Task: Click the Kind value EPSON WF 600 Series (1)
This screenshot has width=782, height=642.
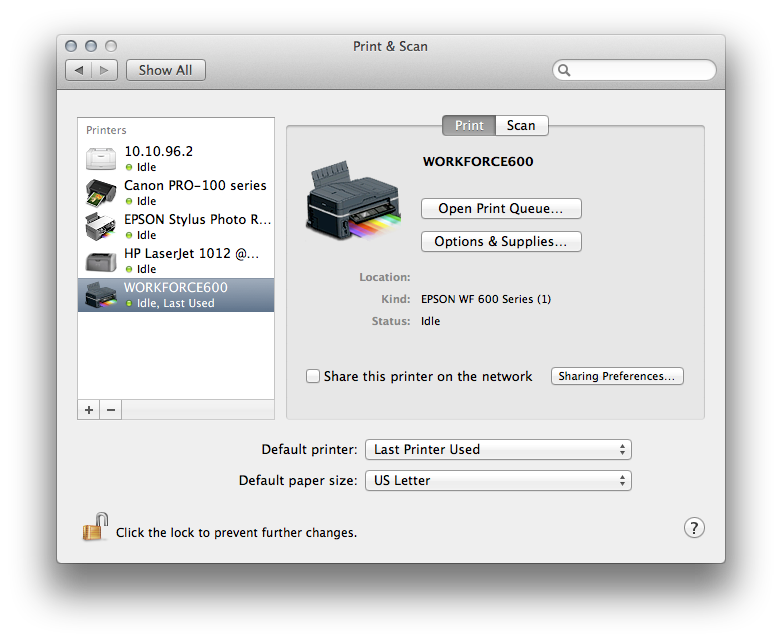Action: (486, 299)
